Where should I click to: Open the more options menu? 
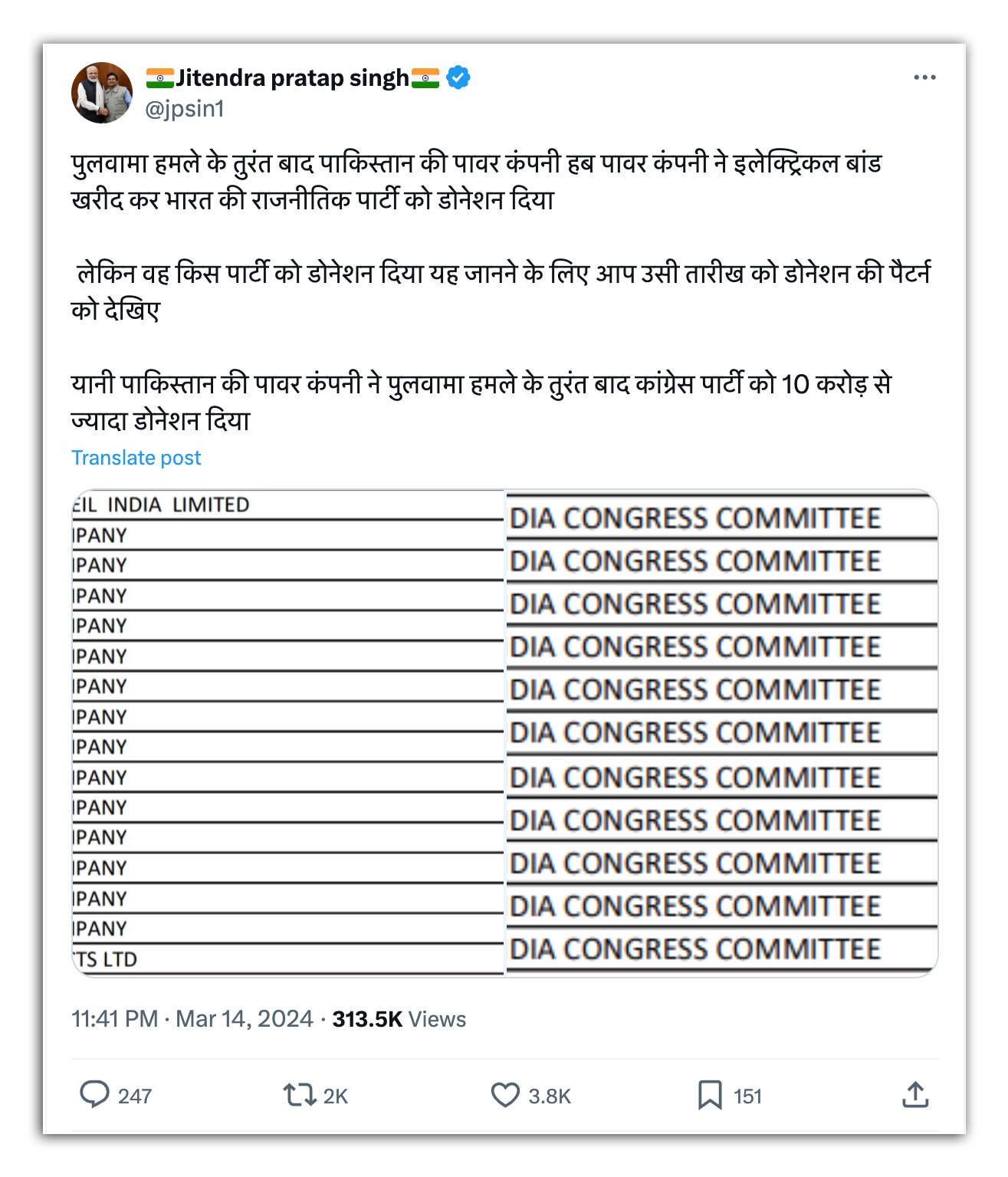point(925,77)
